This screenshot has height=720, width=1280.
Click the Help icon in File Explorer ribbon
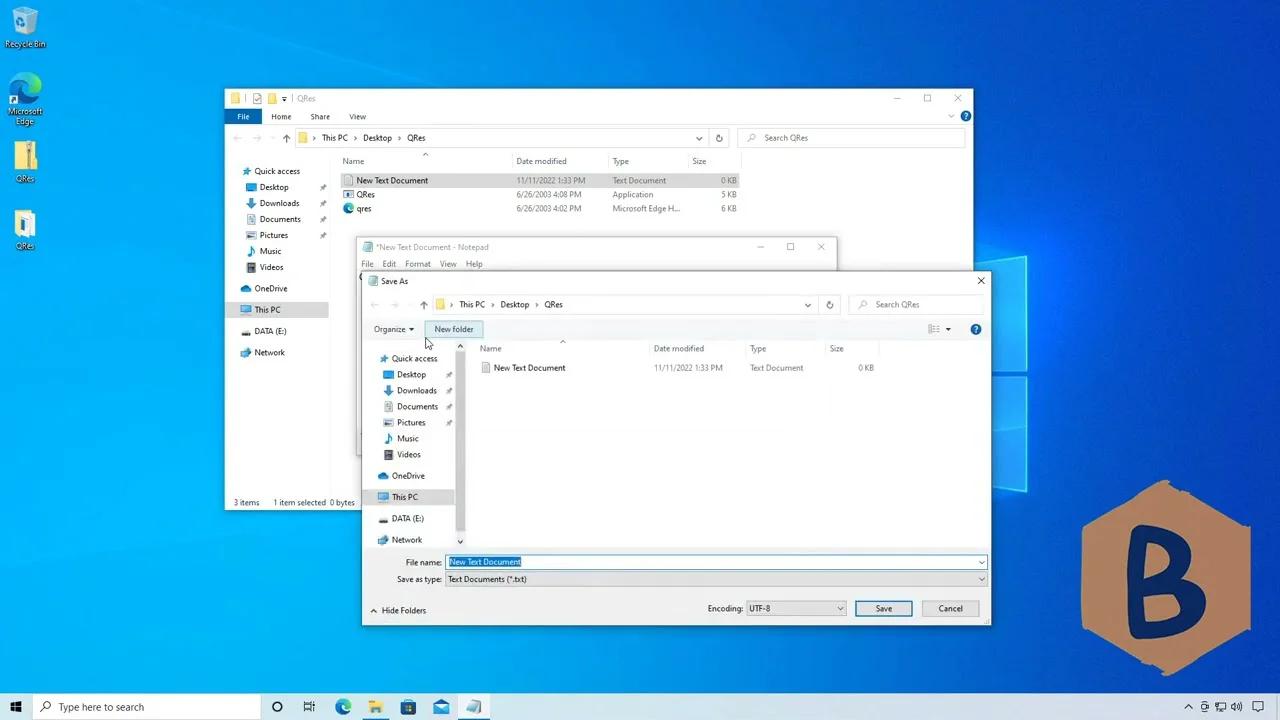click(x=965, y=115)
